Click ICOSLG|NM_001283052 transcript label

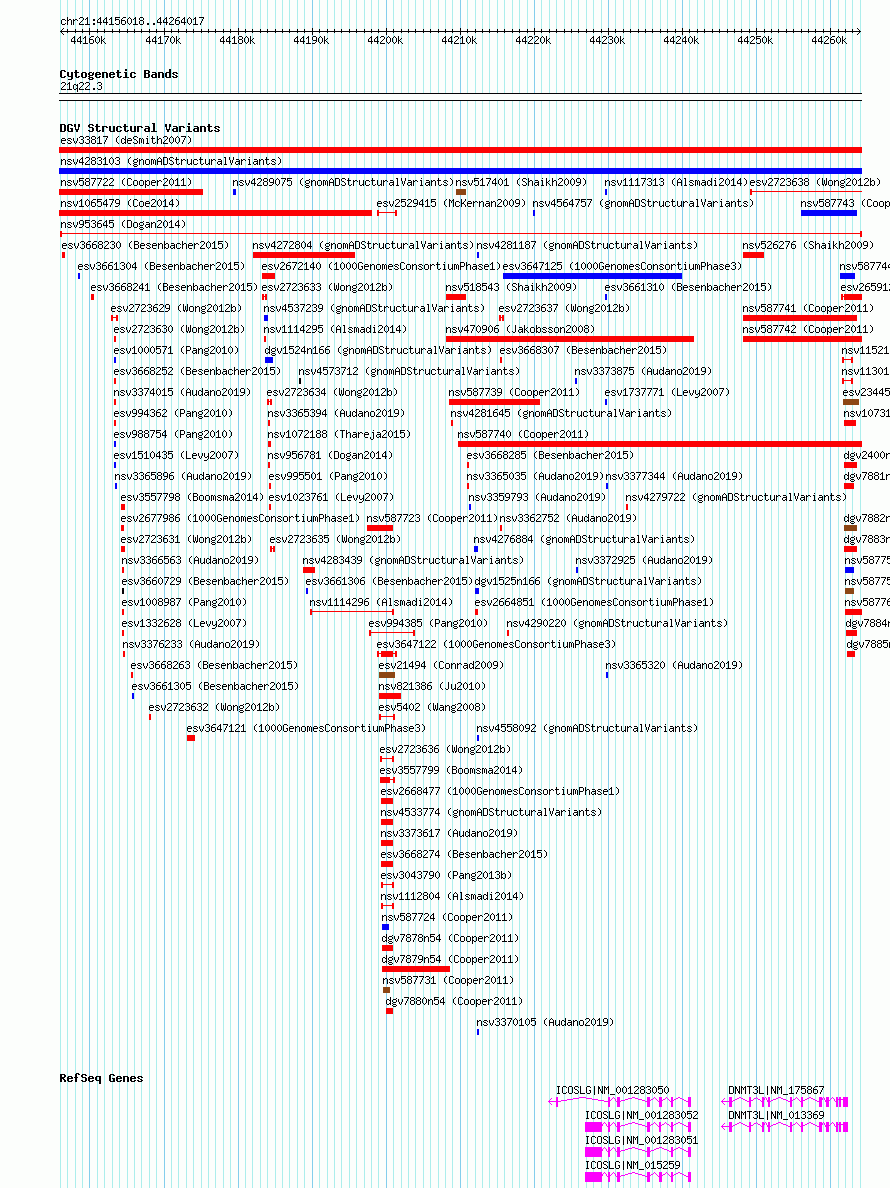(x=642, y=1115)
